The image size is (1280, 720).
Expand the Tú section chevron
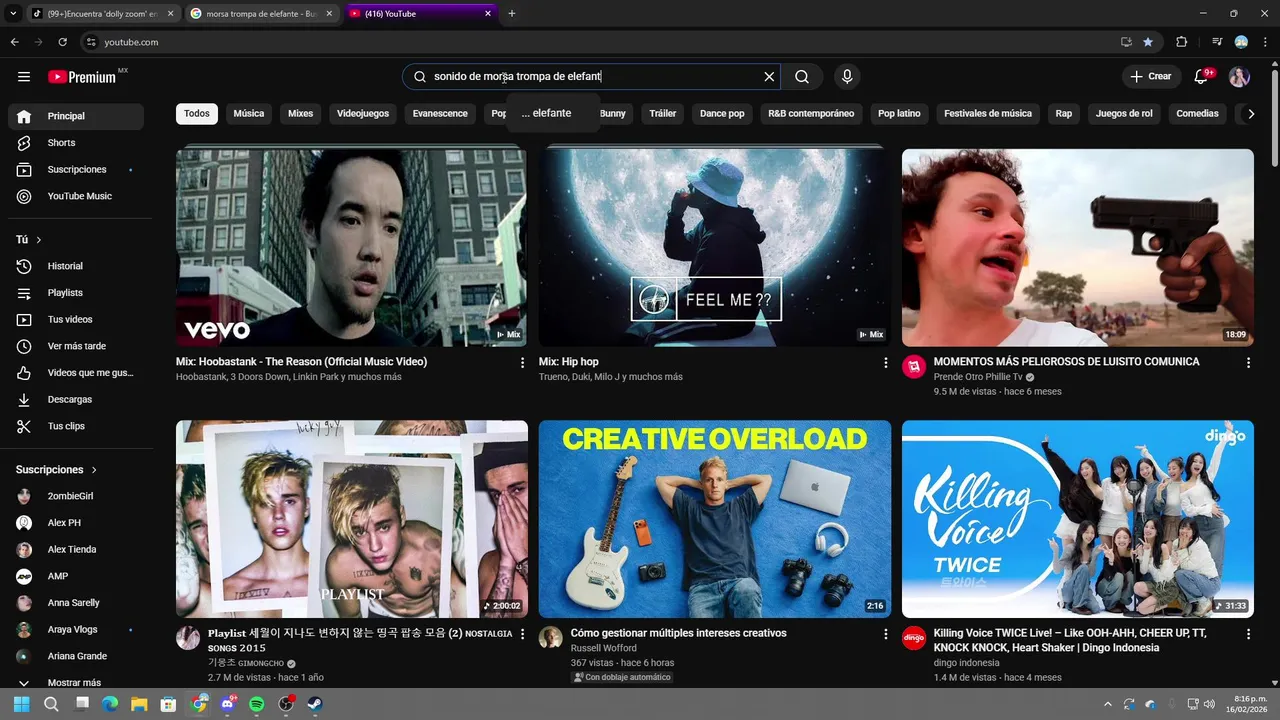[x=39, y=240]
